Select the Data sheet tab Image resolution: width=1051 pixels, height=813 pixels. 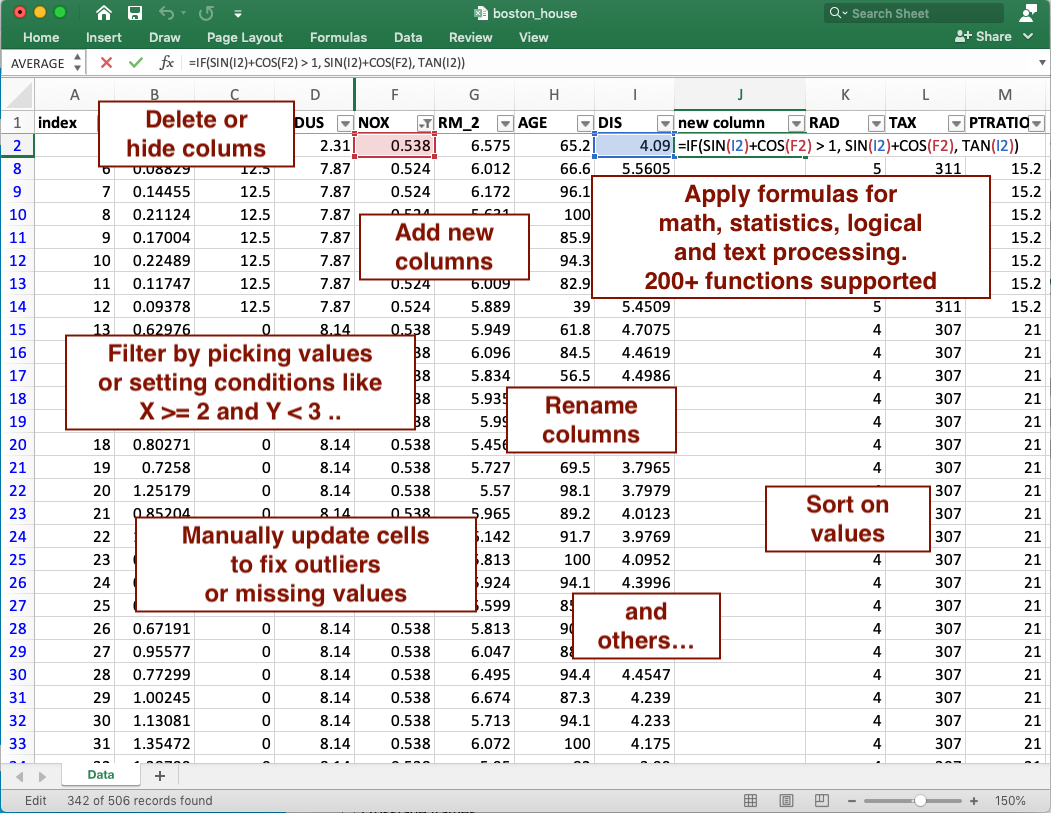click(x=100, y=774)
